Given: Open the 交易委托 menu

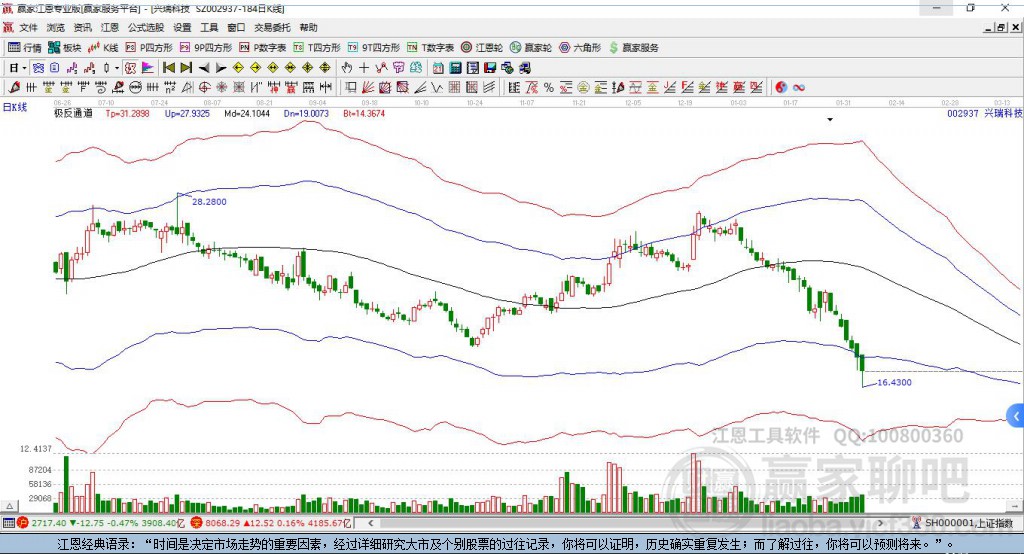Looking at the screenshot, I should (x=272, y=27).
